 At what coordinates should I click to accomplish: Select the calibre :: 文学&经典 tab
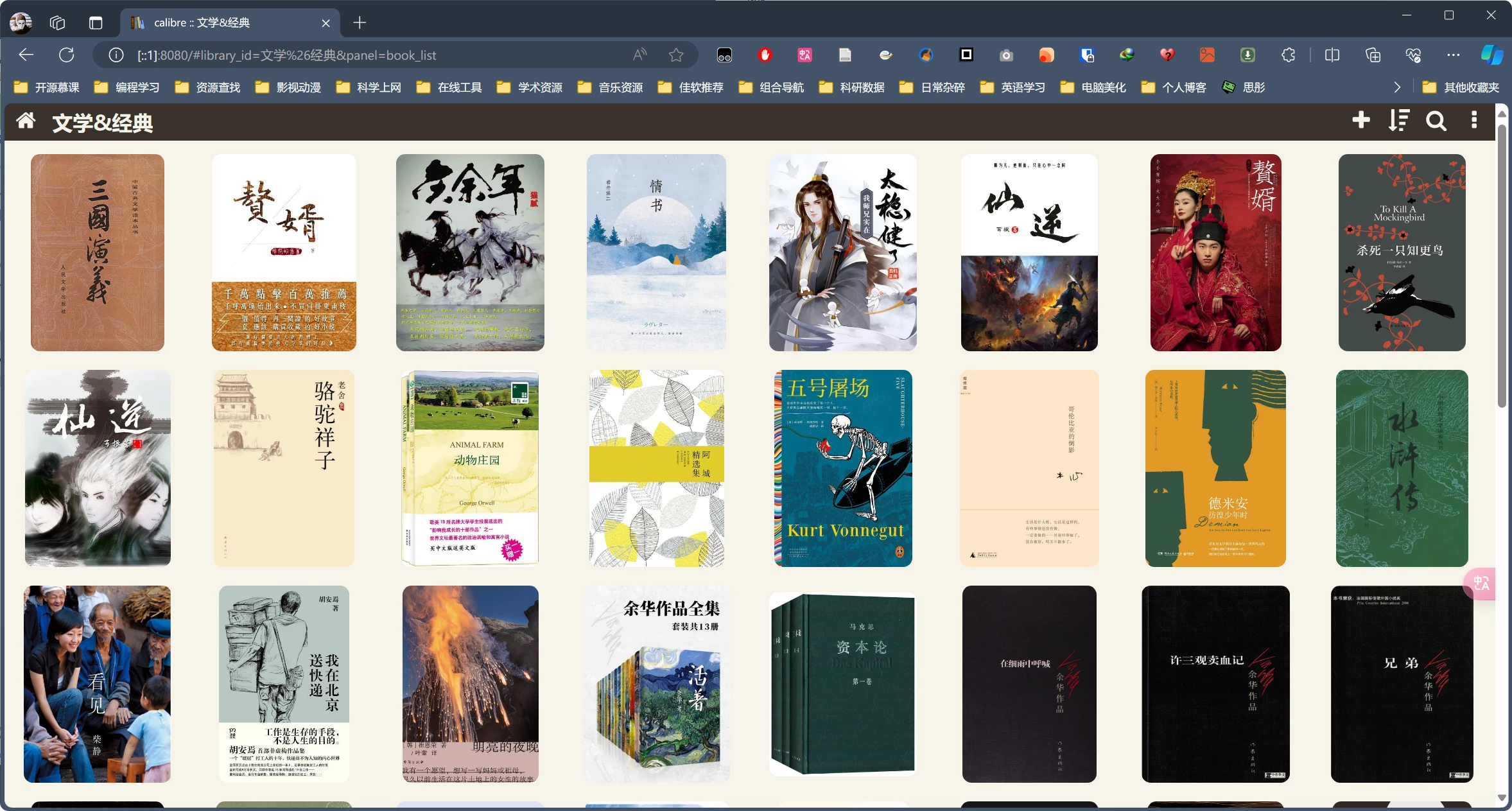(x=231, y=23)
